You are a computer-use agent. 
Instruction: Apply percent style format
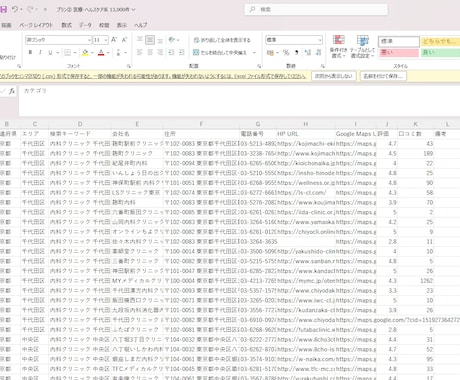point(286,52)
